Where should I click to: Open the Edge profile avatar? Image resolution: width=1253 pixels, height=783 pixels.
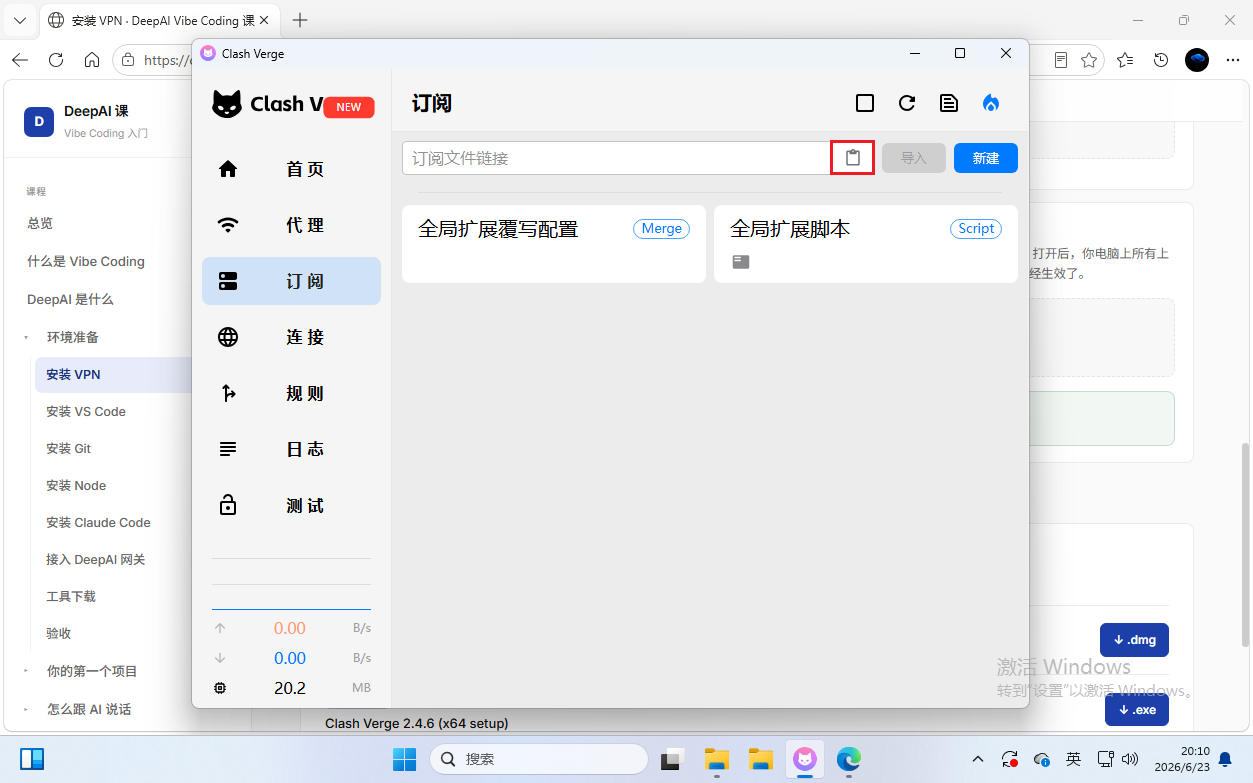coord(1197,60)
